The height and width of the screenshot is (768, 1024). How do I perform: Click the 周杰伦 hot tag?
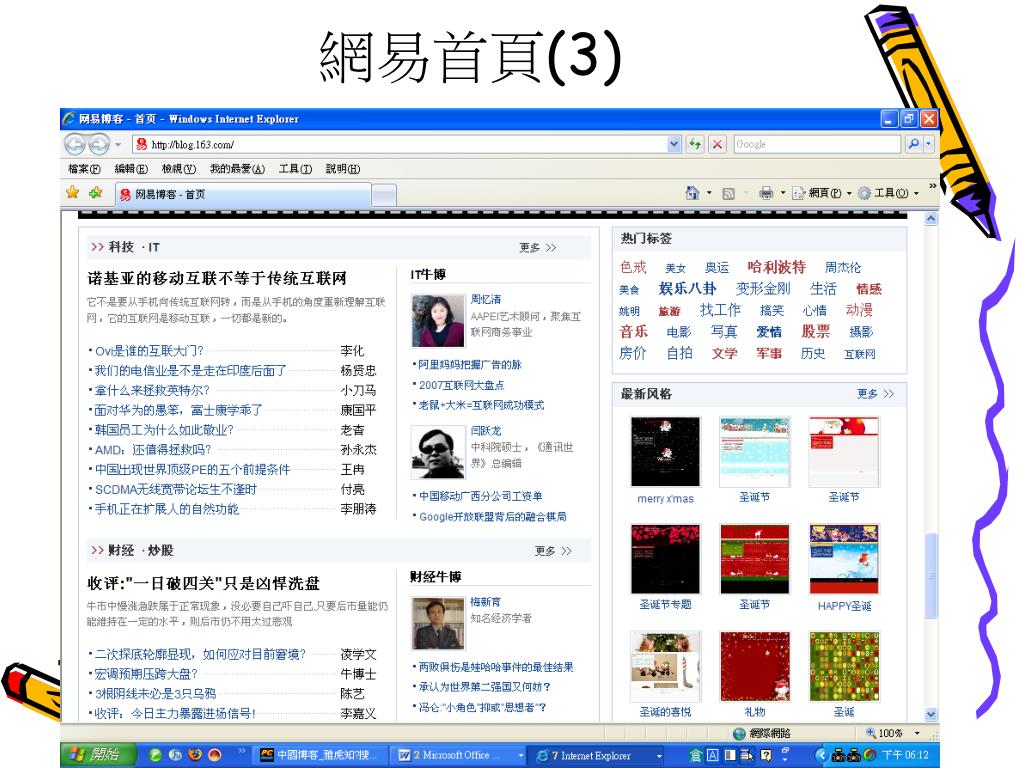point(842,267)
